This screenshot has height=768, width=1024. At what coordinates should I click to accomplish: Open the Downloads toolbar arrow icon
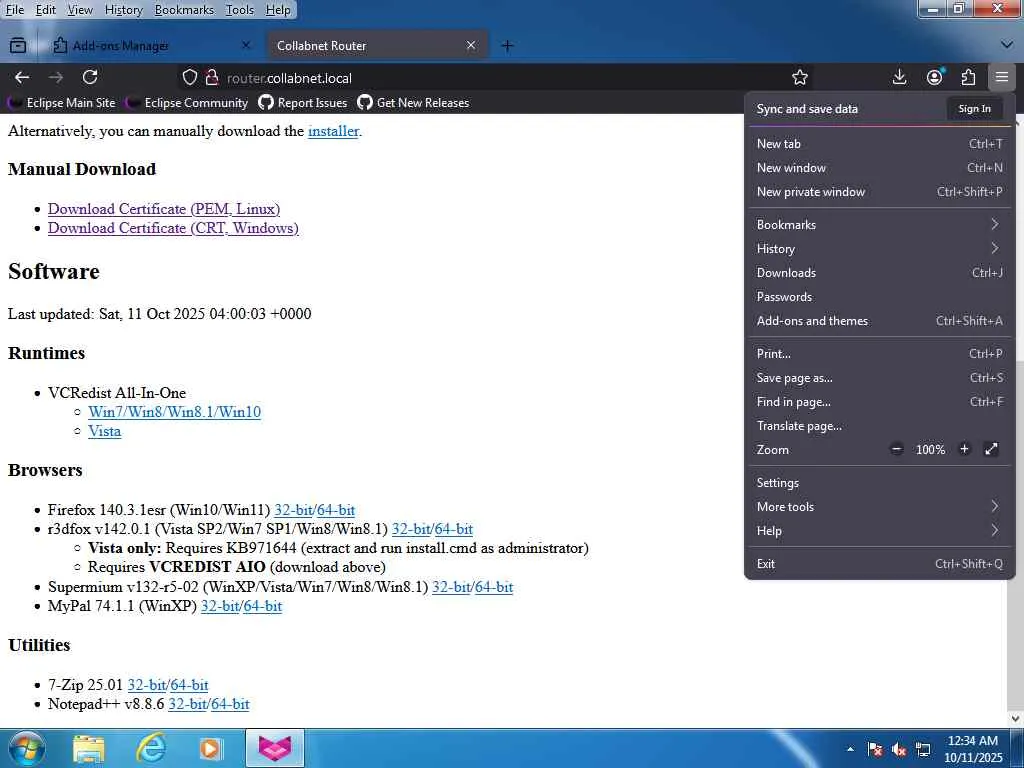click(x=899, y=78)
